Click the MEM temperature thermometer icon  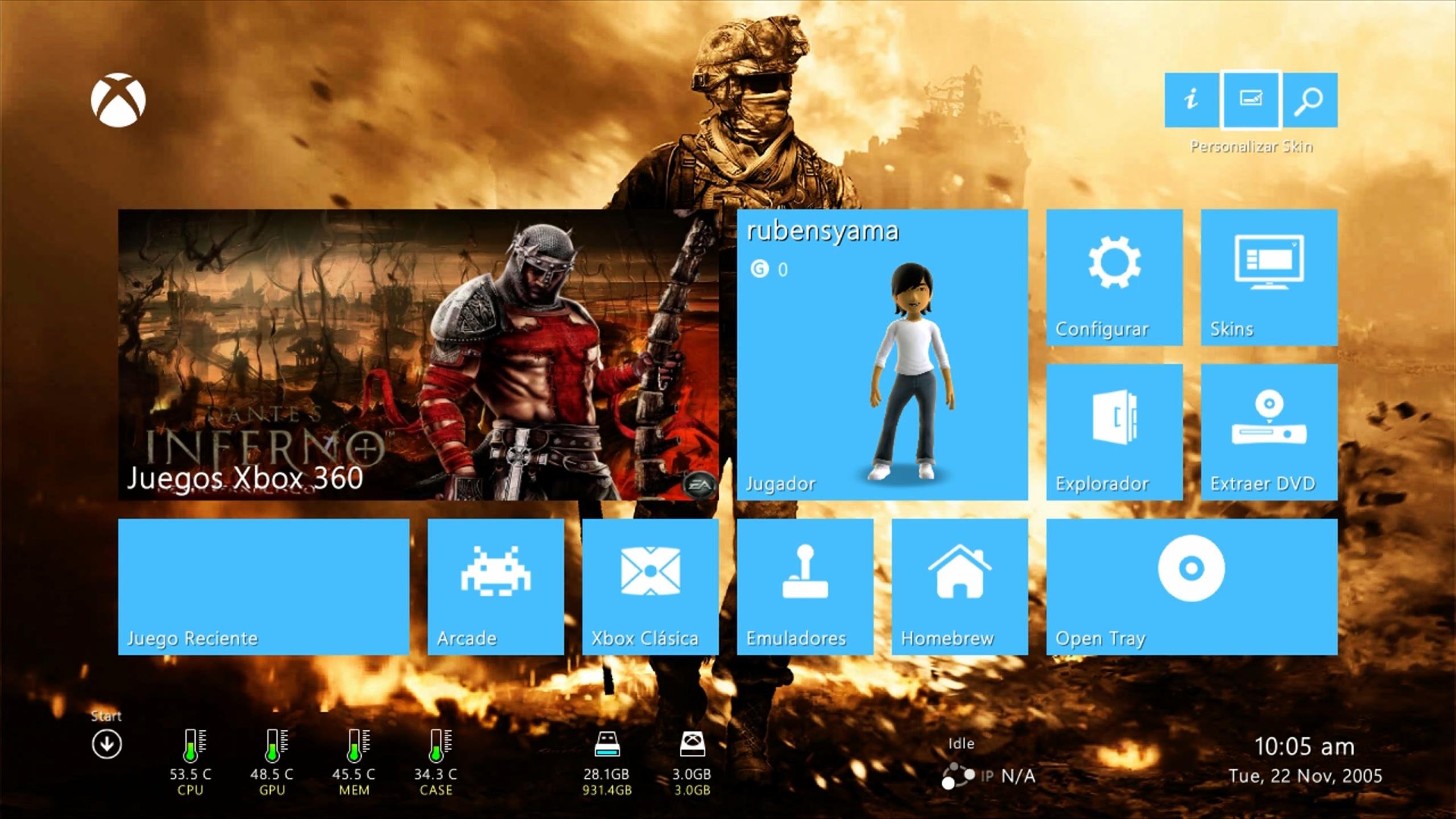point(357,746)
